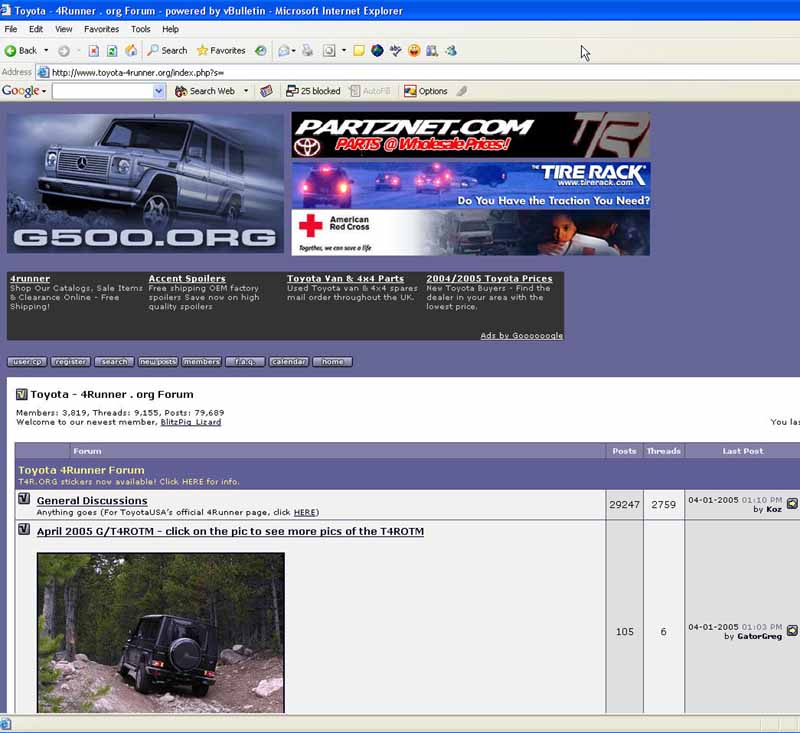Click the user cp forum button

pyautogui.click(x=27, y=362)
